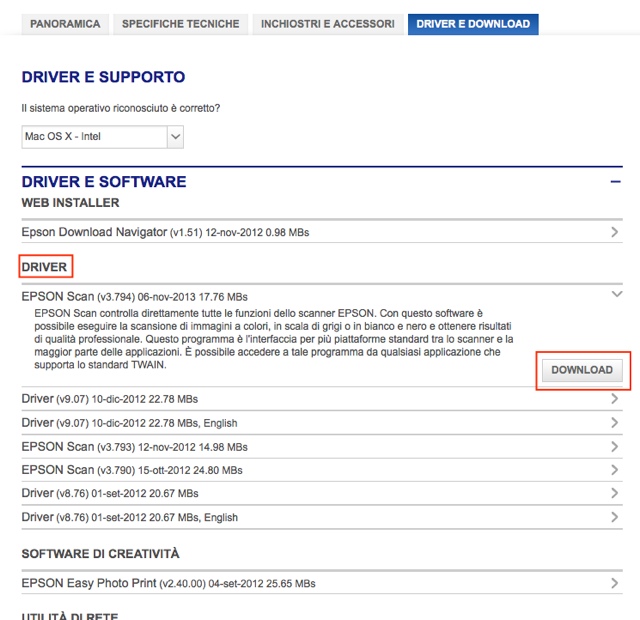Click the EPSON Scan (v3.794) title text
This screenshot has width=640, height=620.
tap(135, 297)
